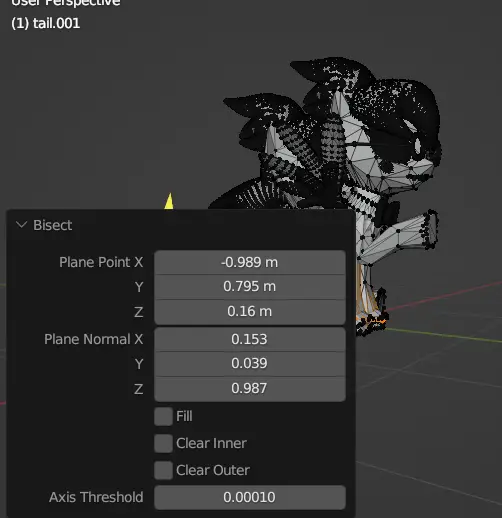Click the Axis Threshold value field
Viewport: 502px width, 518px height.
coord(250,497)
